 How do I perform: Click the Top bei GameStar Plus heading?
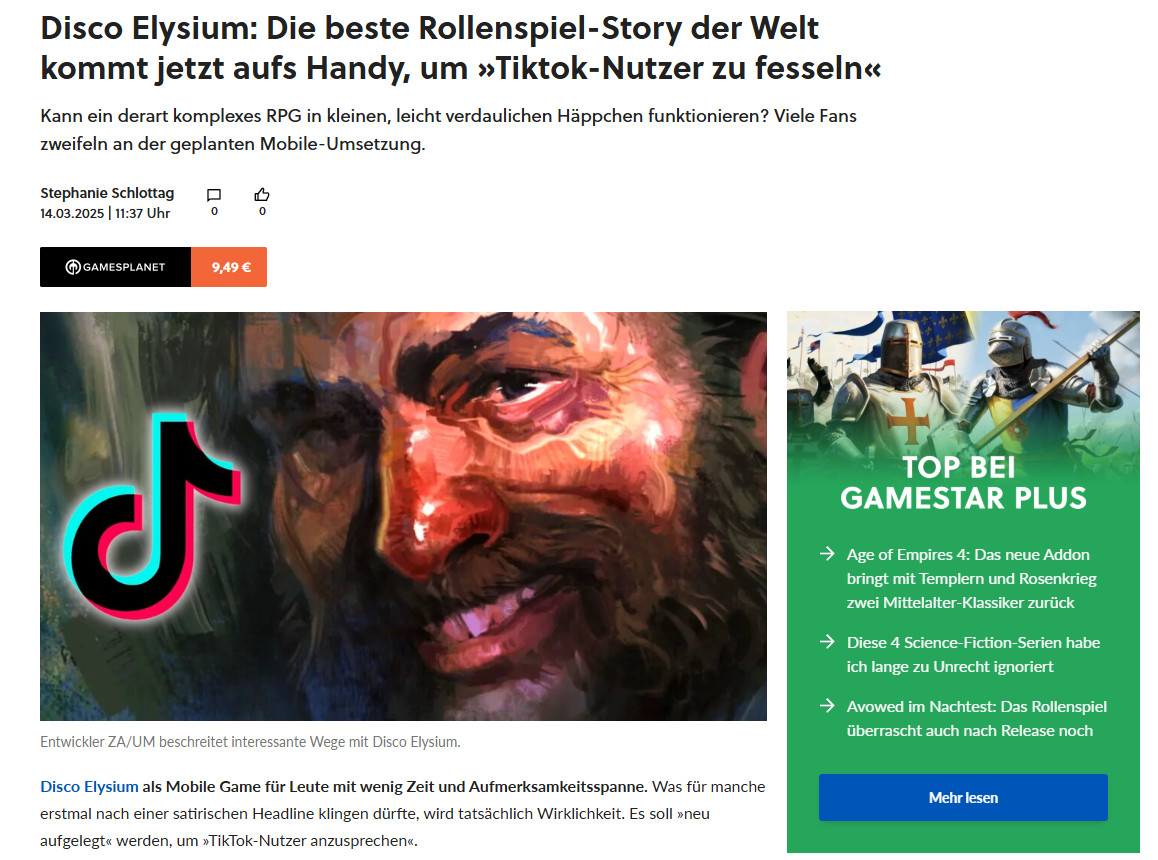coord(963,482)
